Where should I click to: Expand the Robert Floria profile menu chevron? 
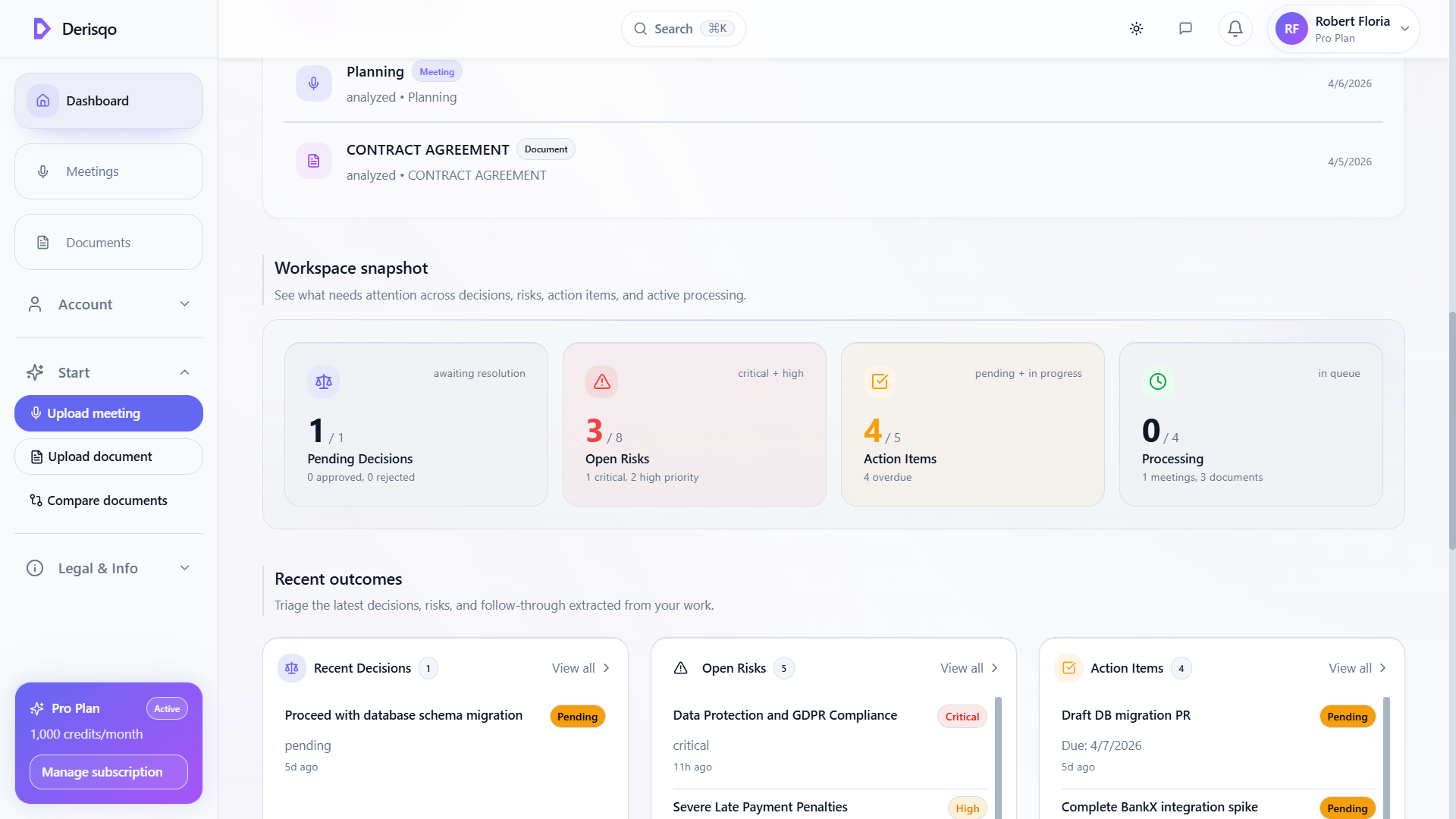click(x=1404, y=29)
